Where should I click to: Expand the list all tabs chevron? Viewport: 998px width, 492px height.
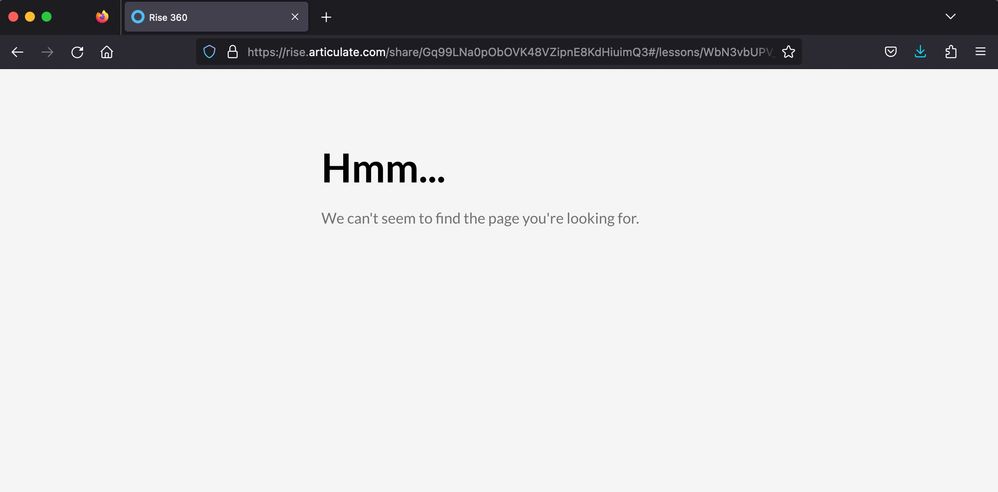(x=950, y=17)
